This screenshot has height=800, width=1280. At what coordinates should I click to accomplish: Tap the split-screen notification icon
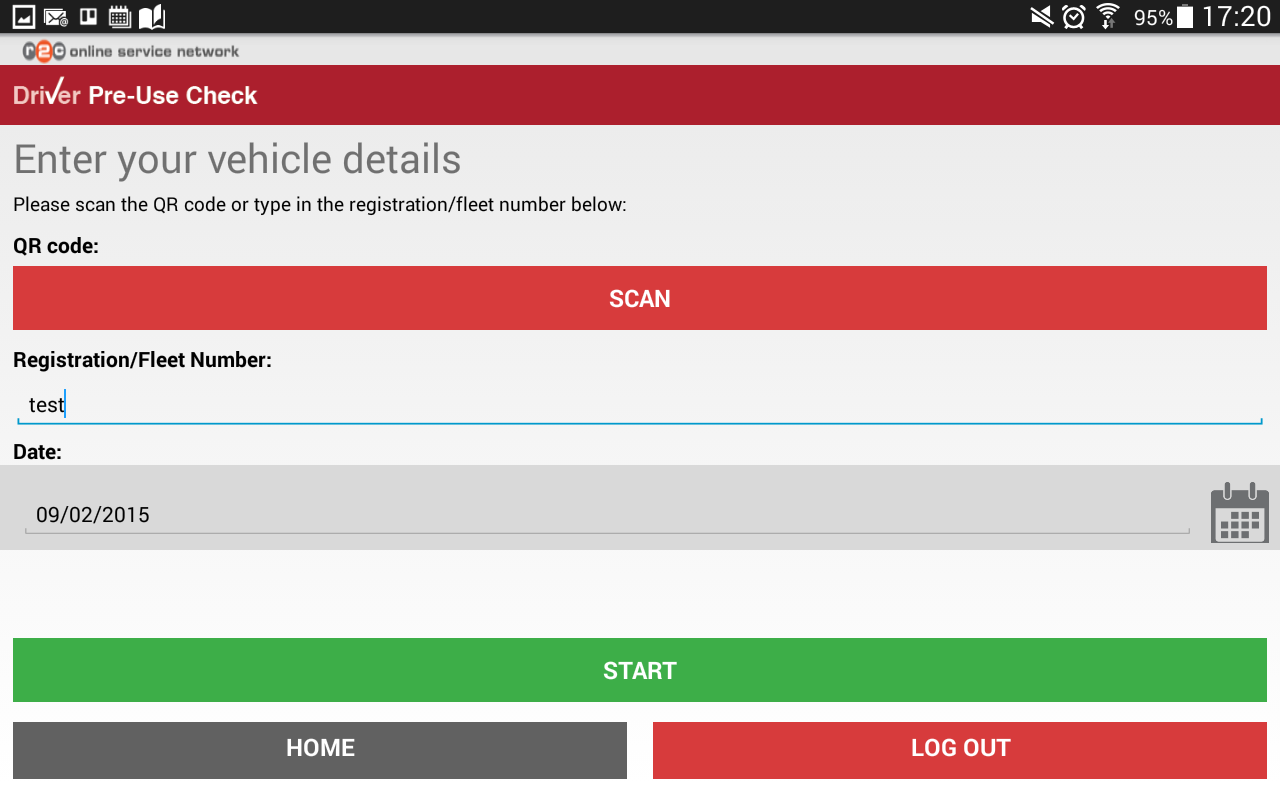88,16
